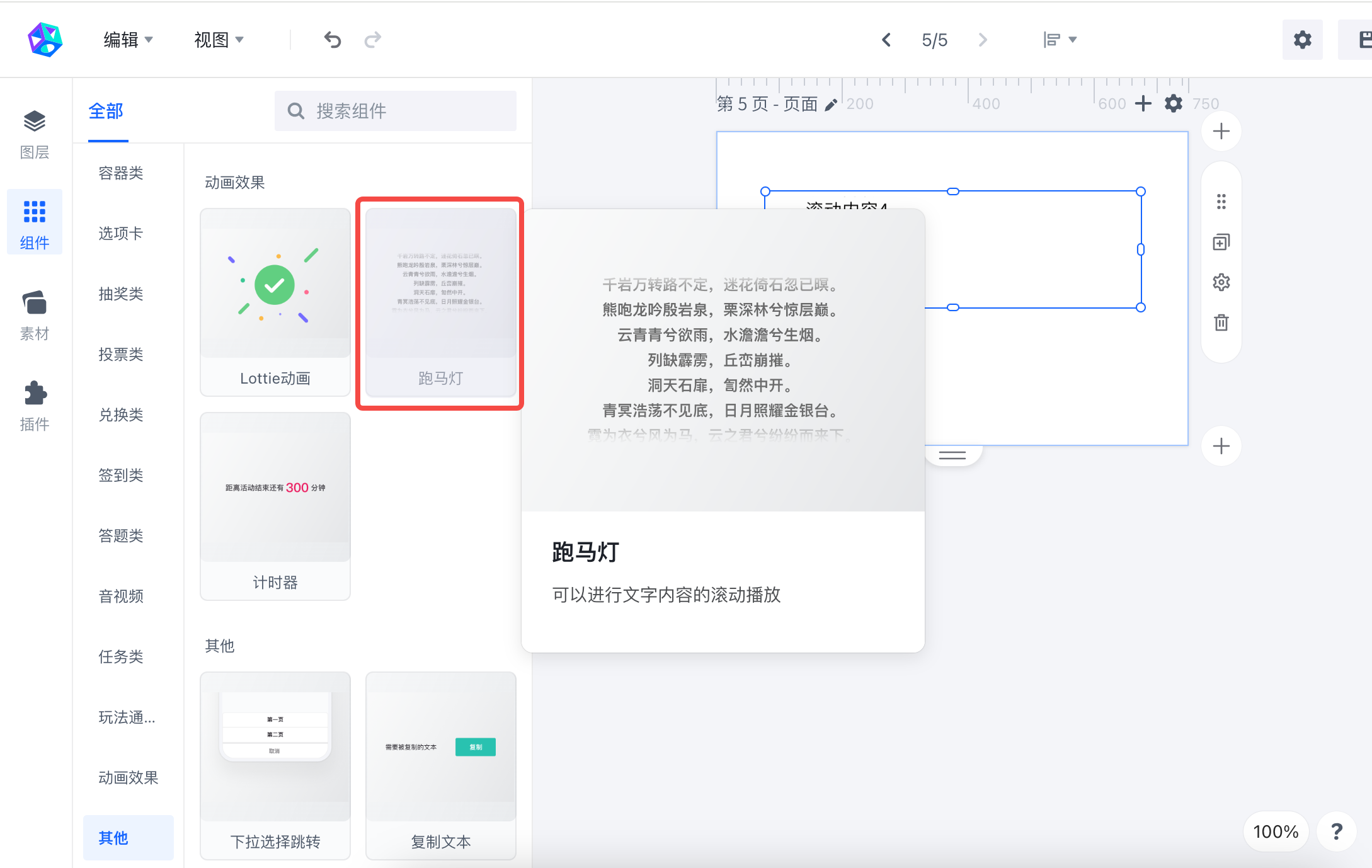Go to the next page arrow

[x=983, y=40]
